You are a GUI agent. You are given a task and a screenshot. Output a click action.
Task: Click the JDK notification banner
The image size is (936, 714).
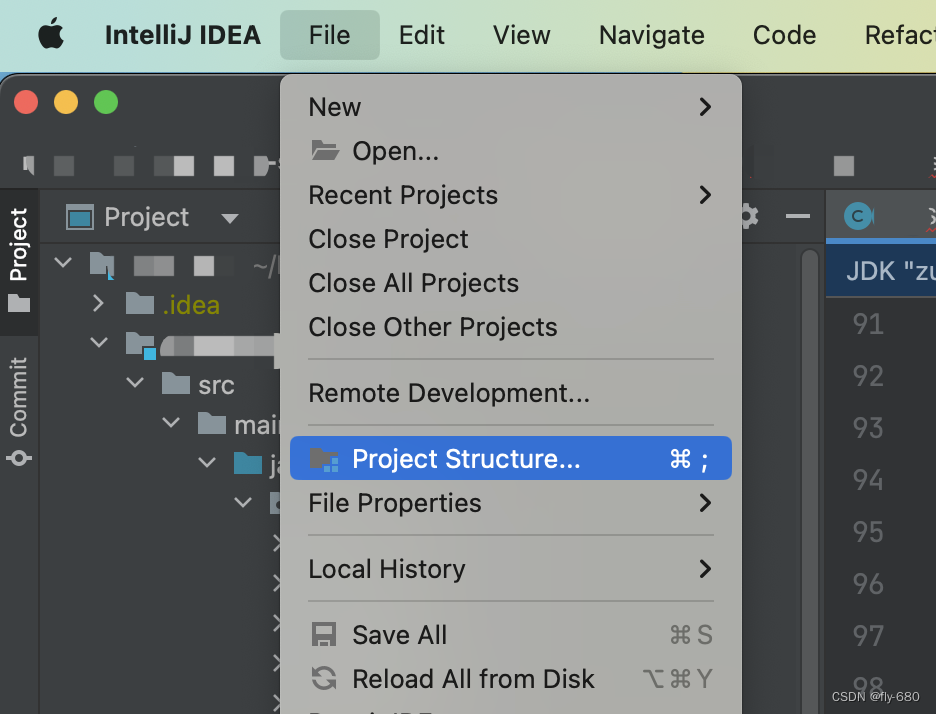[x=881, y=270]
